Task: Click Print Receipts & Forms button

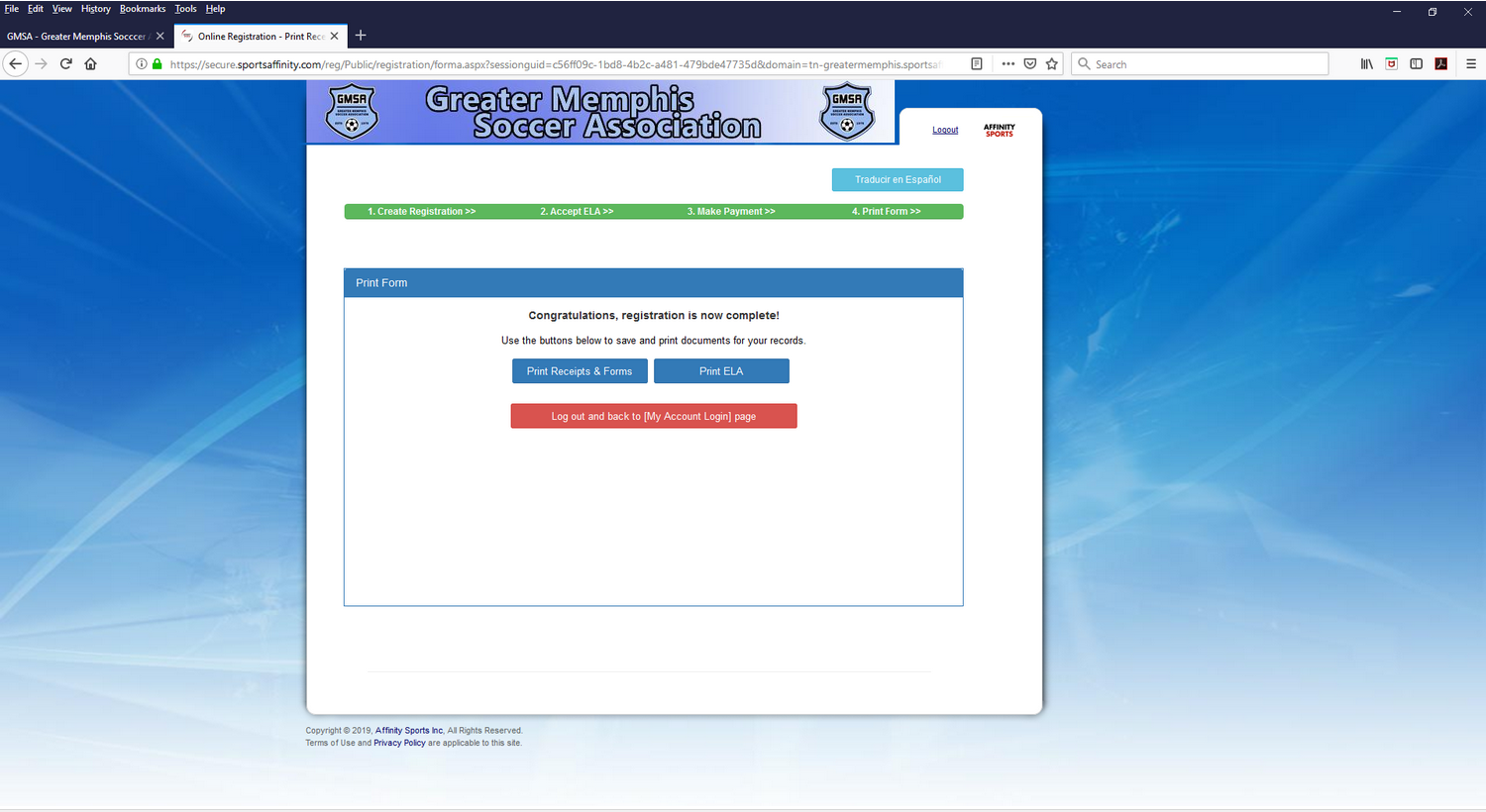Action: click(x=580, y=371)
